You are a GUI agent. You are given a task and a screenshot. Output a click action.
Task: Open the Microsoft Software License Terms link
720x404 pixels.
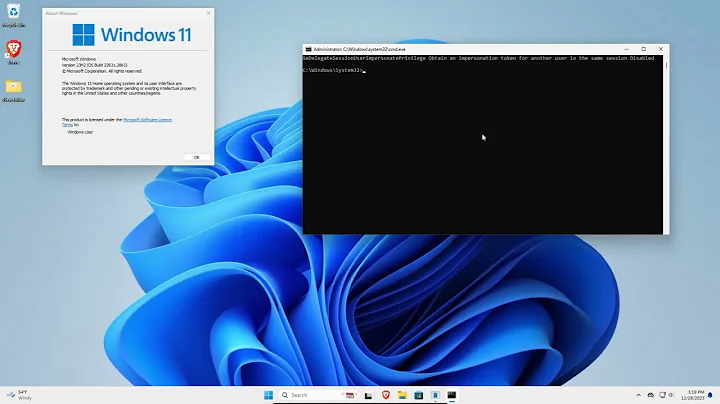[x=147, y=120]
